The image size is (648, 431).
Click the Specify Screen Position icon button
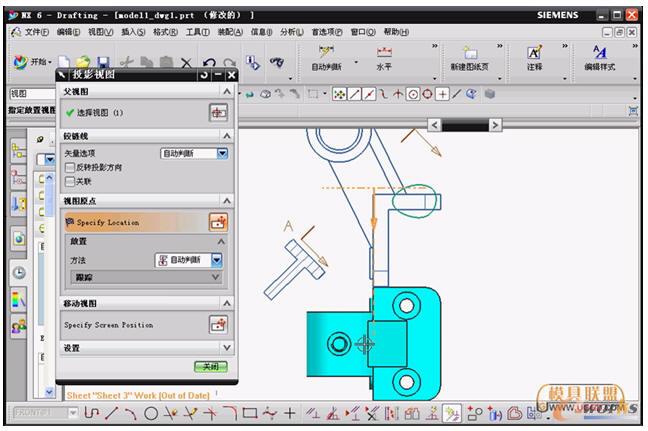point(218,325)
